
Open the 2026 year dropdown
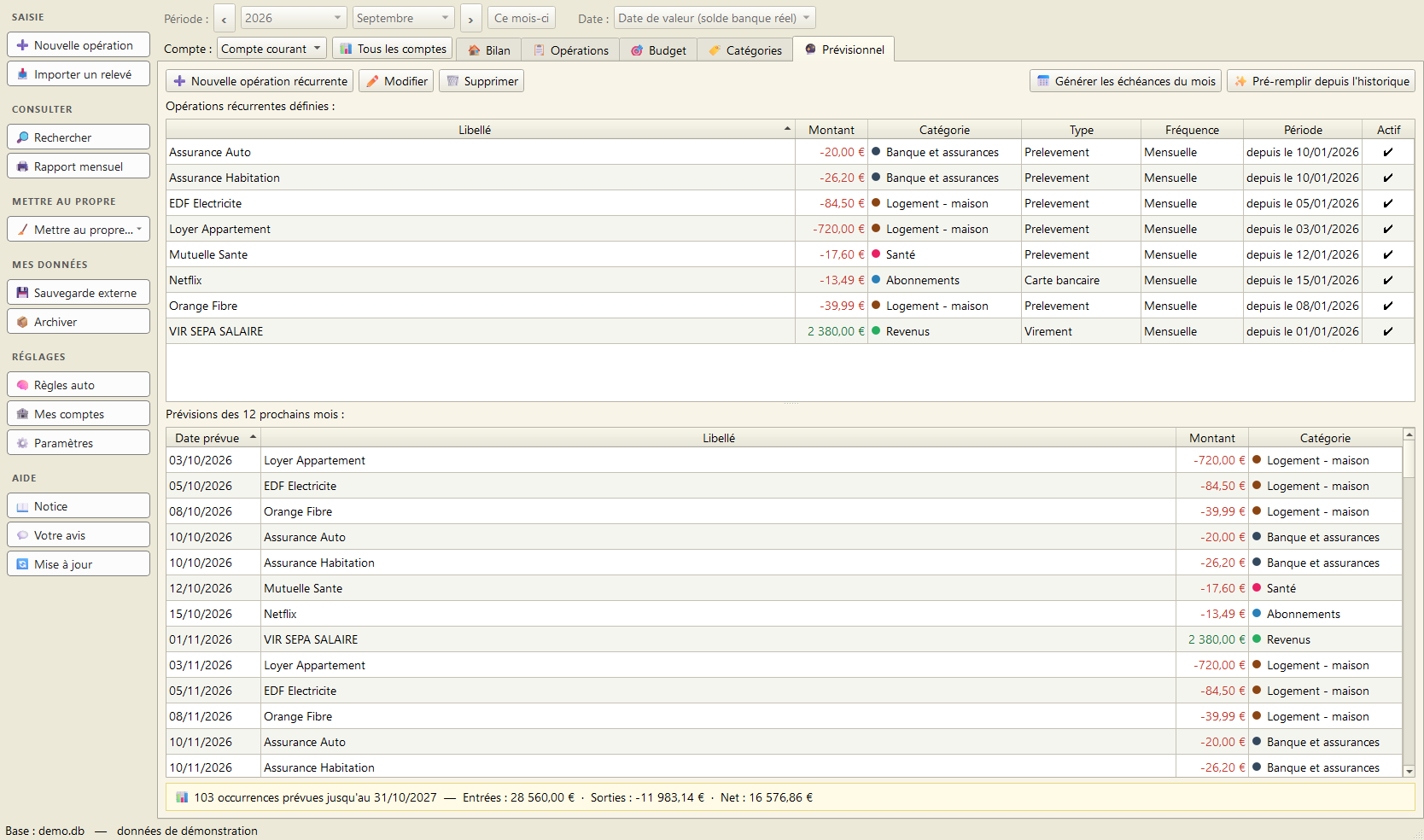294,18
